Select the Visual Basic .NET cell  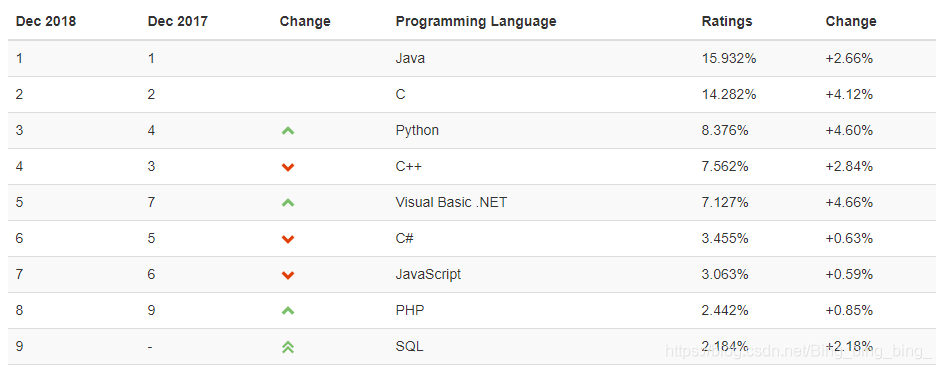click(x=451, y=202)
